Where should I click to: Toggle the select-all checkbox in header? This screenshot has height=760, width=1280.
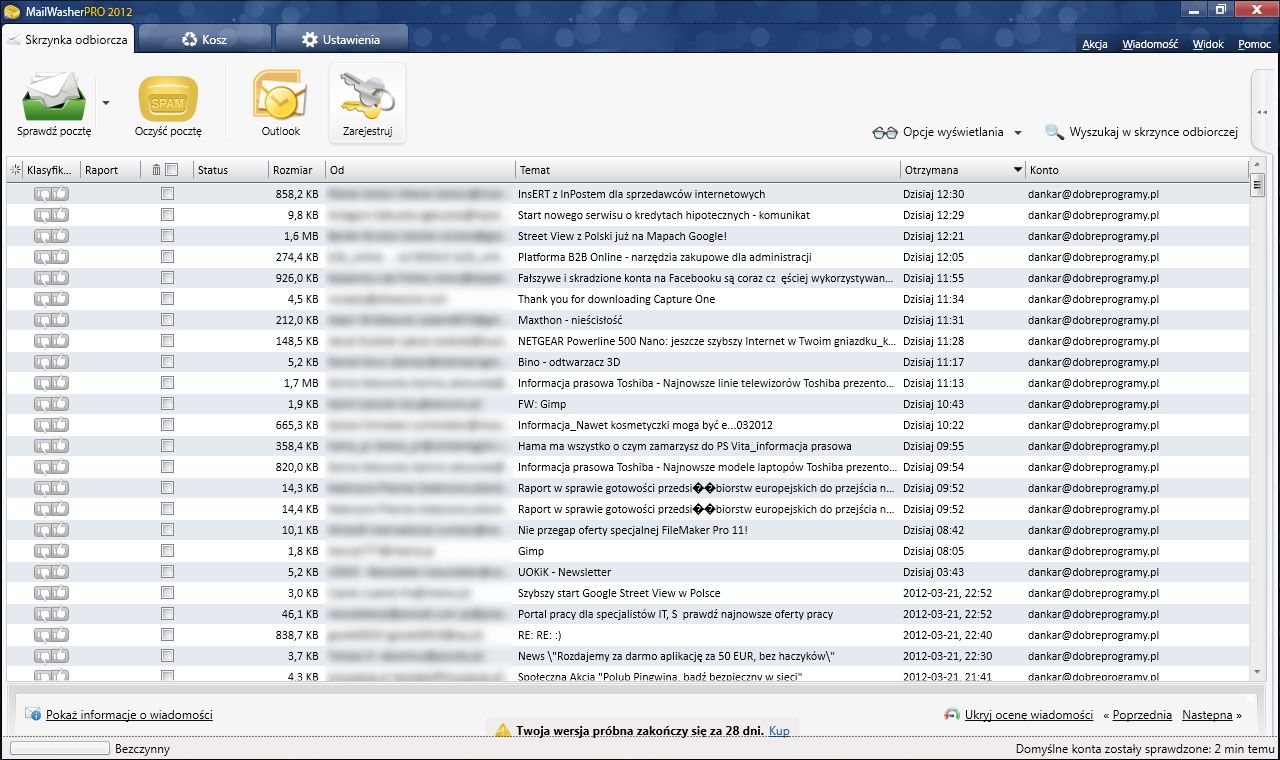[x=171, y=170]
